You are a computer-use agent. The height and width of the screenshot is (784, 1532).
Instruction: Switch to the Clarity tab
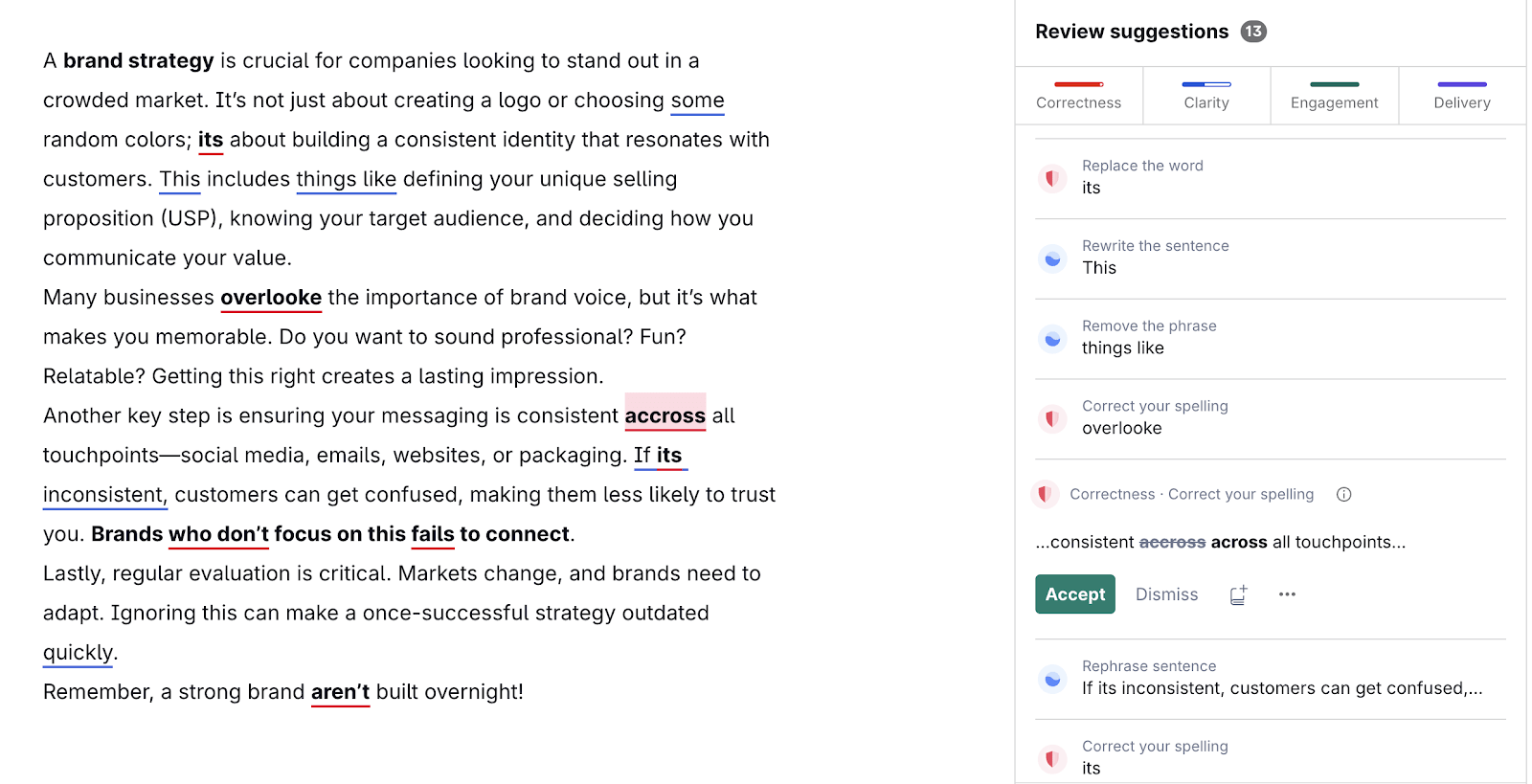[1206, 96]
